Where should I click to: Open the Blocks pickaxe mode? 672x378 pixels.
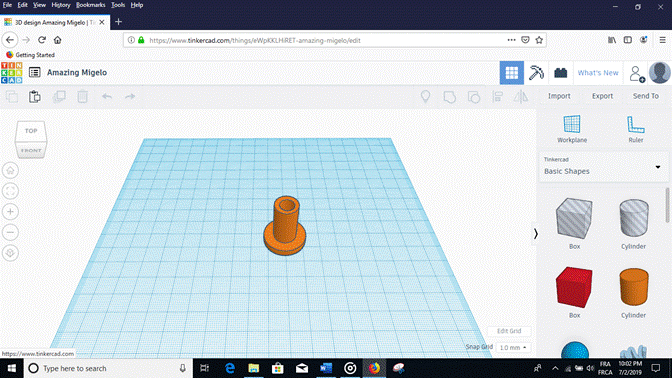(536, 73)
